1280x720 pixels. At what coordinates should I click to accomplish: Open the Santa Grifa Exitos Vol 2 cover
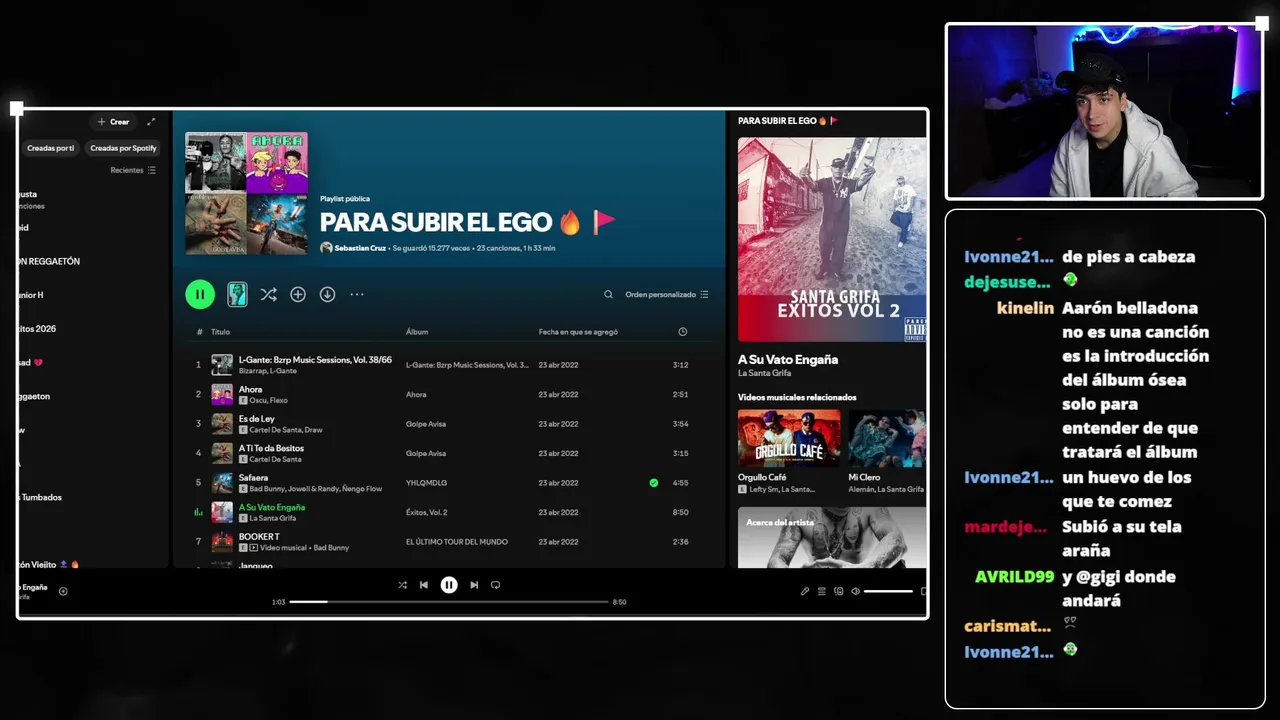point(832,240)
